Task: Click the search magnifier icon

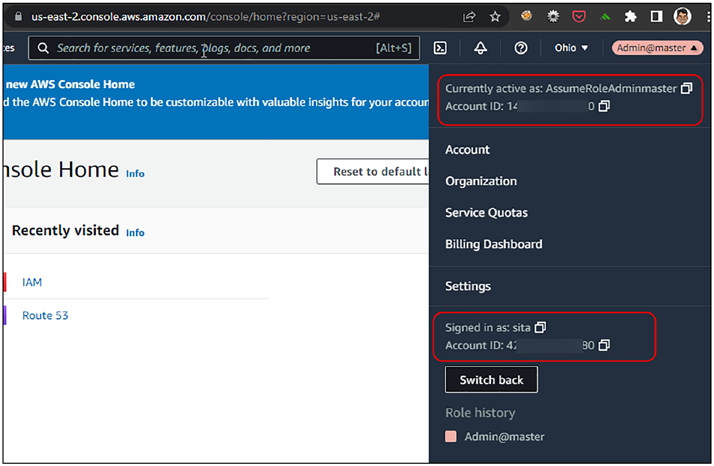Action: pyautogui.click(x=43, y=48)
